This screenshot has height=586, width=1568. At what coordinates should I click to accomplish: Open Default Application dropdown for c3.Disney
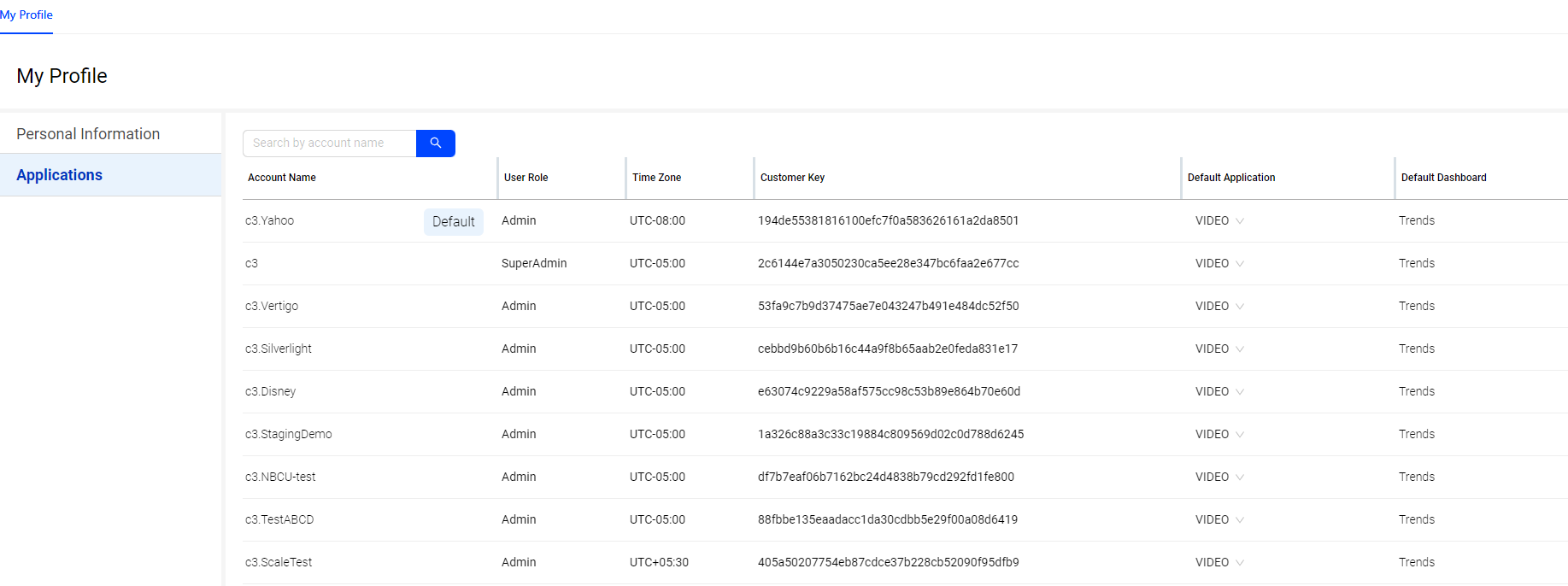pos(1219,391)
